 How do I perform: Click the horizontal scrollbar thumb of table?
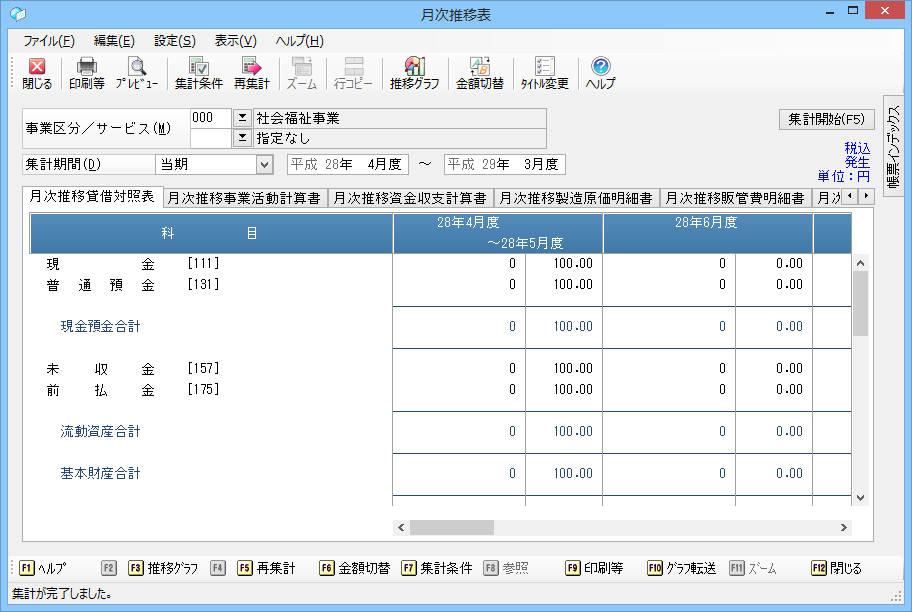(x=451, y=527)
